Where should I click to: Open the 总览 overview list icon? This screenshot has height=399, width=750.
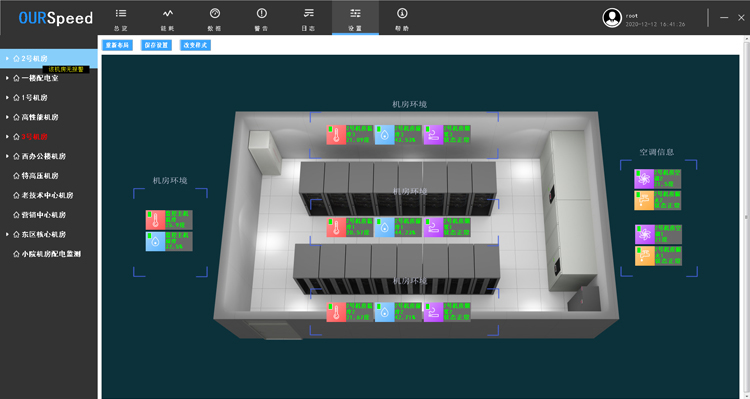(x=121, y=13)
